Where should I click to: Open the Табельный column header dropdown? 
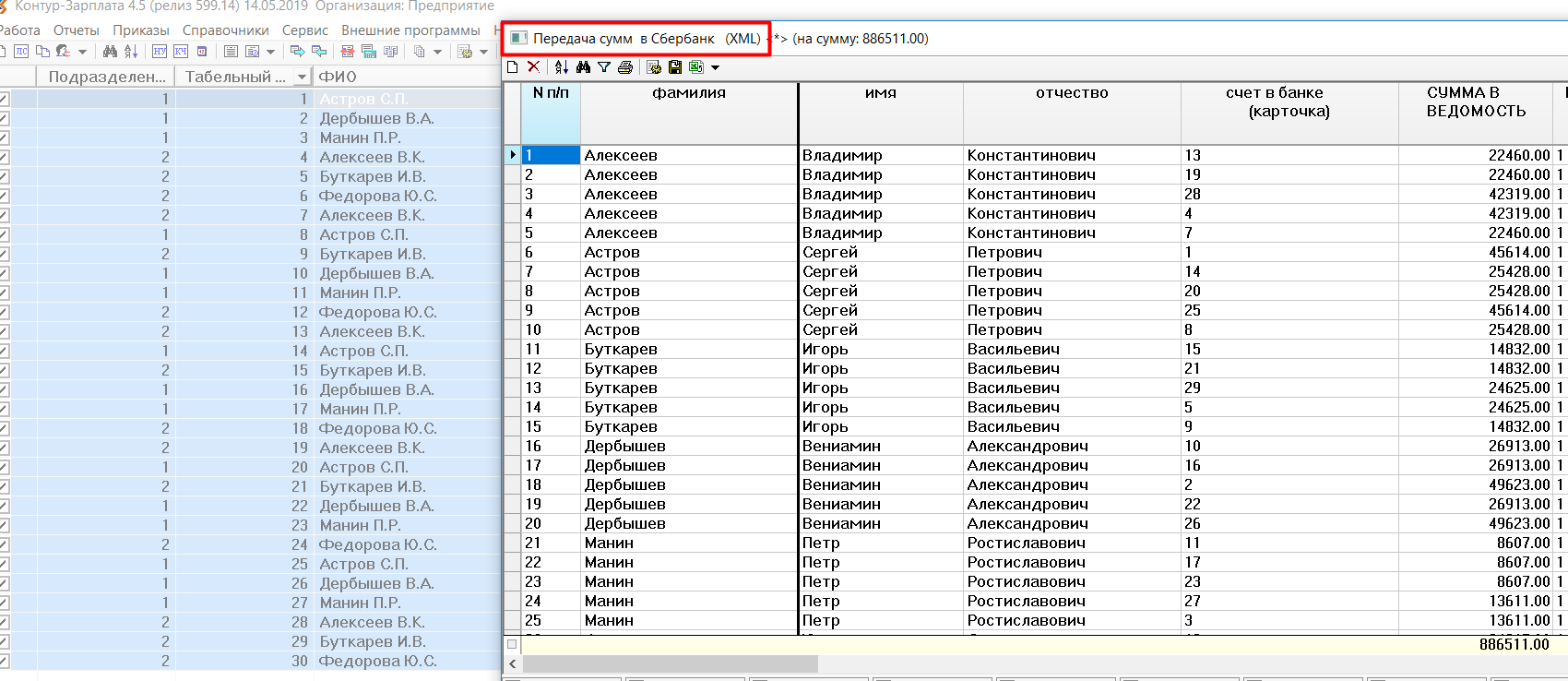[302, 77]
